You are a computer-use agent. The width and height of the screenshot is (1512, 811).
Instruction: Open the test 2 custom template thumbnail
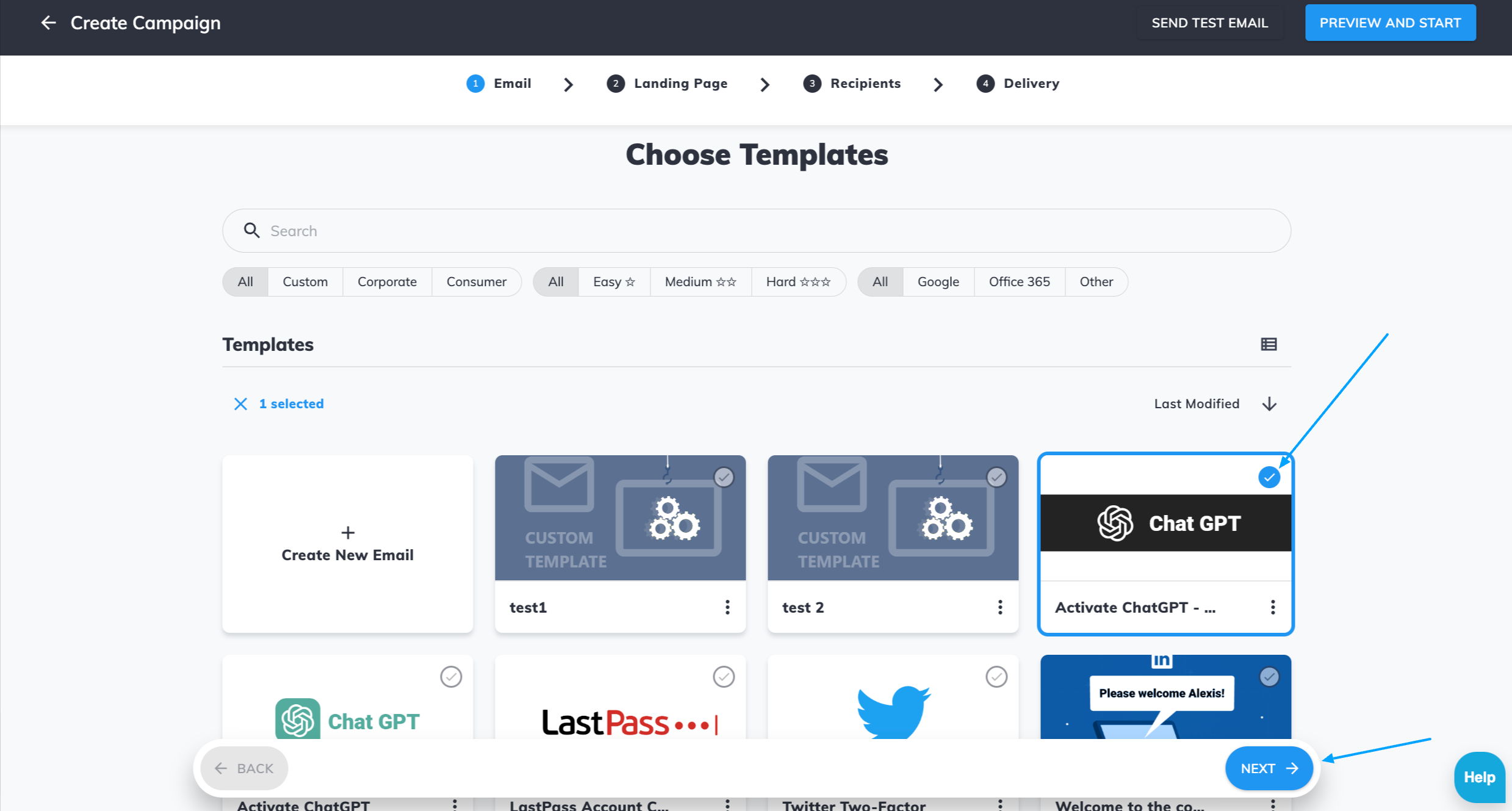[x=893, y=517]
